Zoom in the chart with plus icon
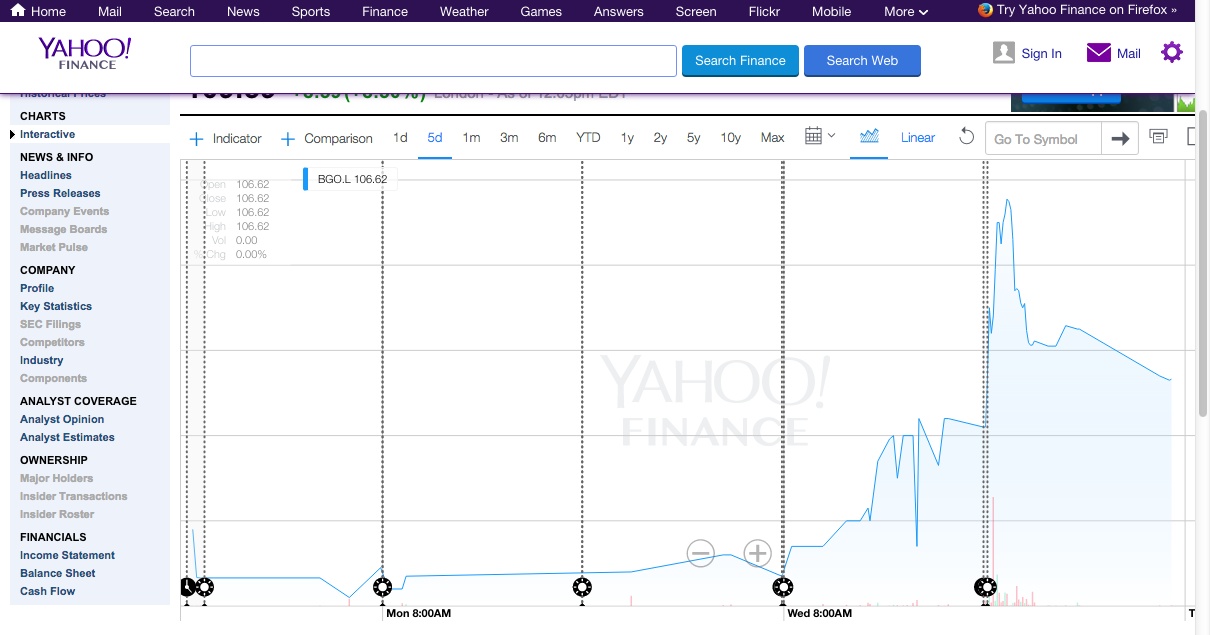 coord(758,553)
